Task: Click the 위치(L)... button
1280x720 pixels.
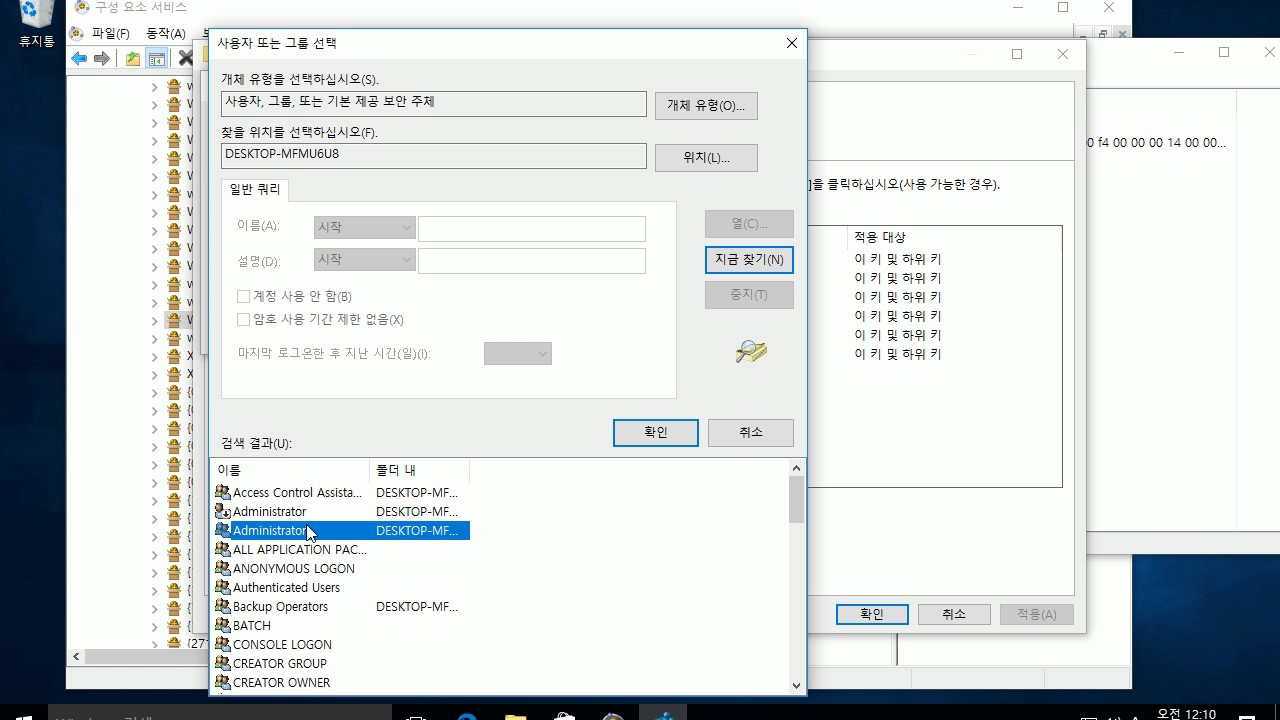Action: 706,158
